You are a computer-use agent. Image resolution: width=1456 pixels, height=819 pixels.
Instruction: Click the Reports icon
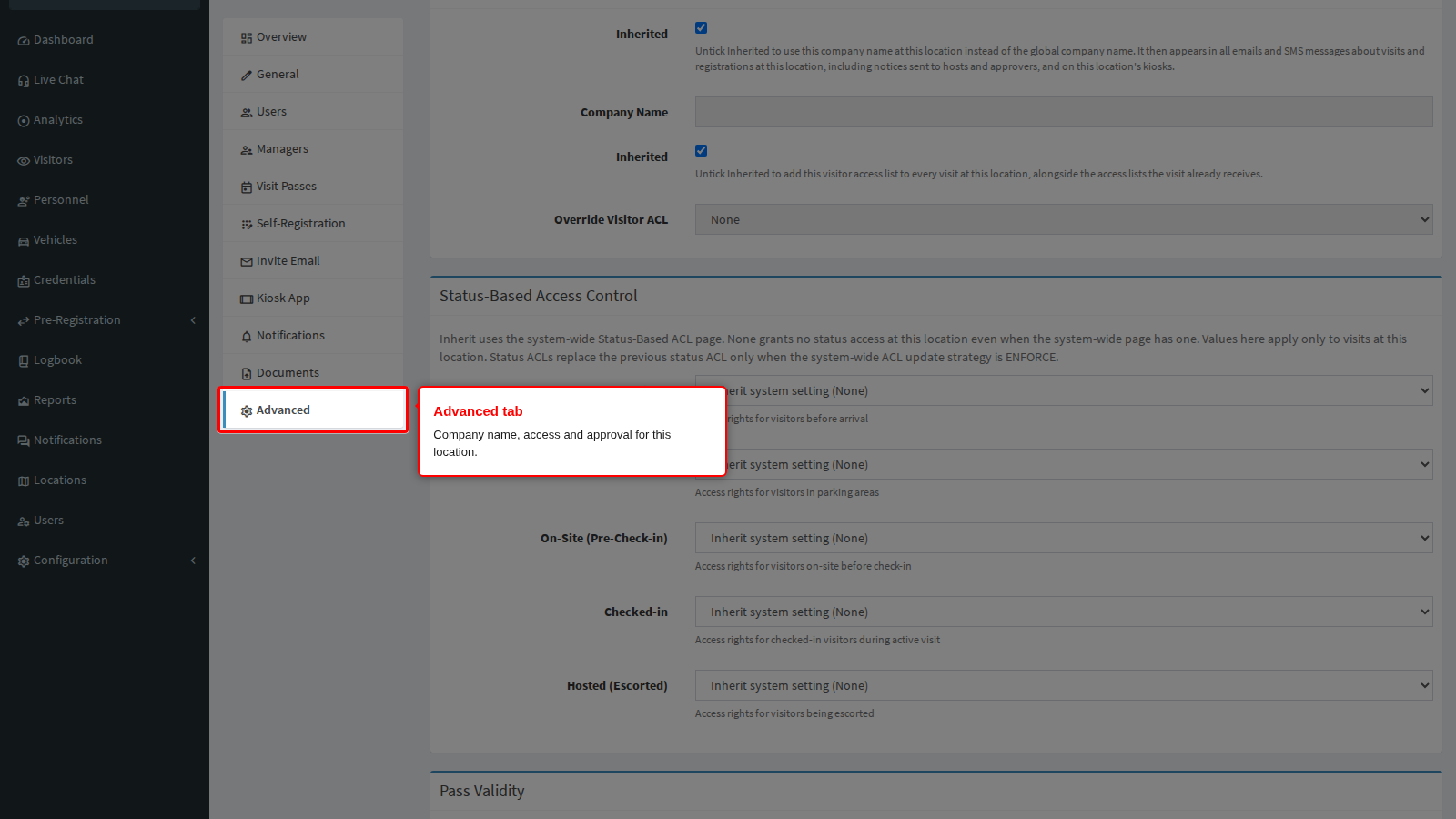[24, 401]
